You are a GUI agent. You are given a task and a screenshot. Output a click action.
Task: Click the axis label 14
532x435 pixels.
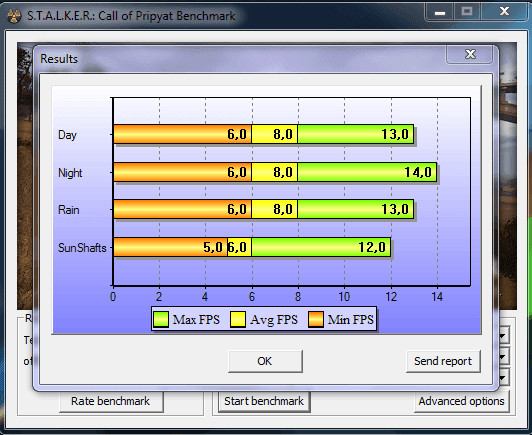point(437,297)
